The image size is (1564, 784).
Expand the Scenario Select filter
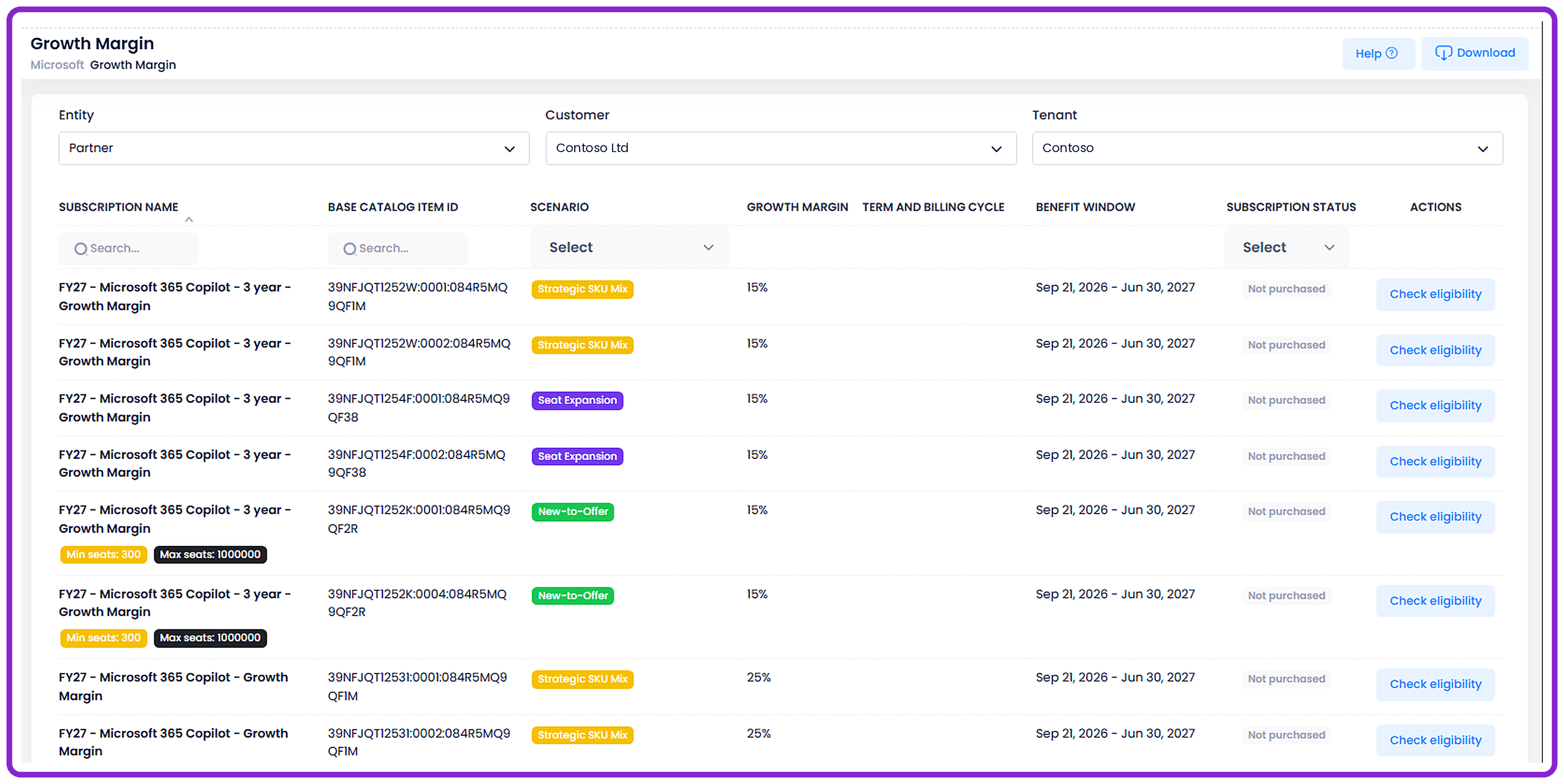[x=630, y=248]
